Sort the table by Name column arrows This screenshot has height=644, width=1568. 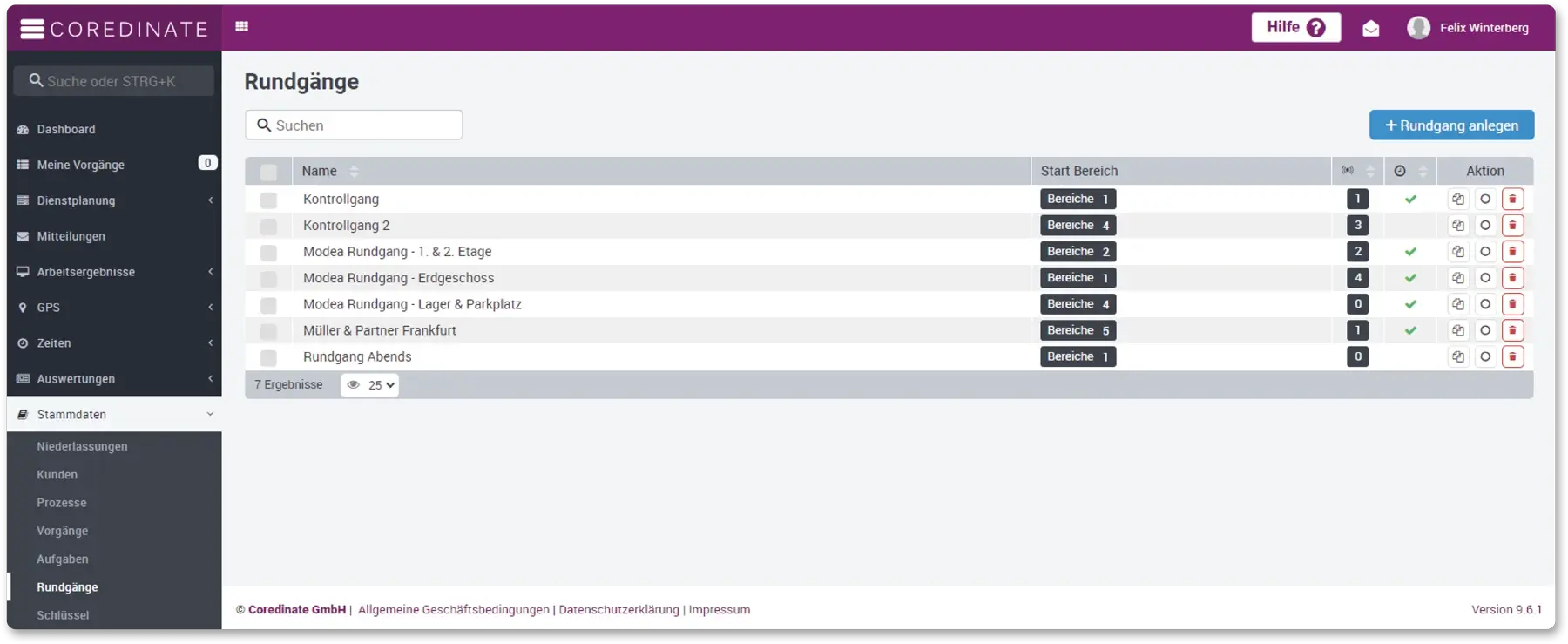[354, 172]
